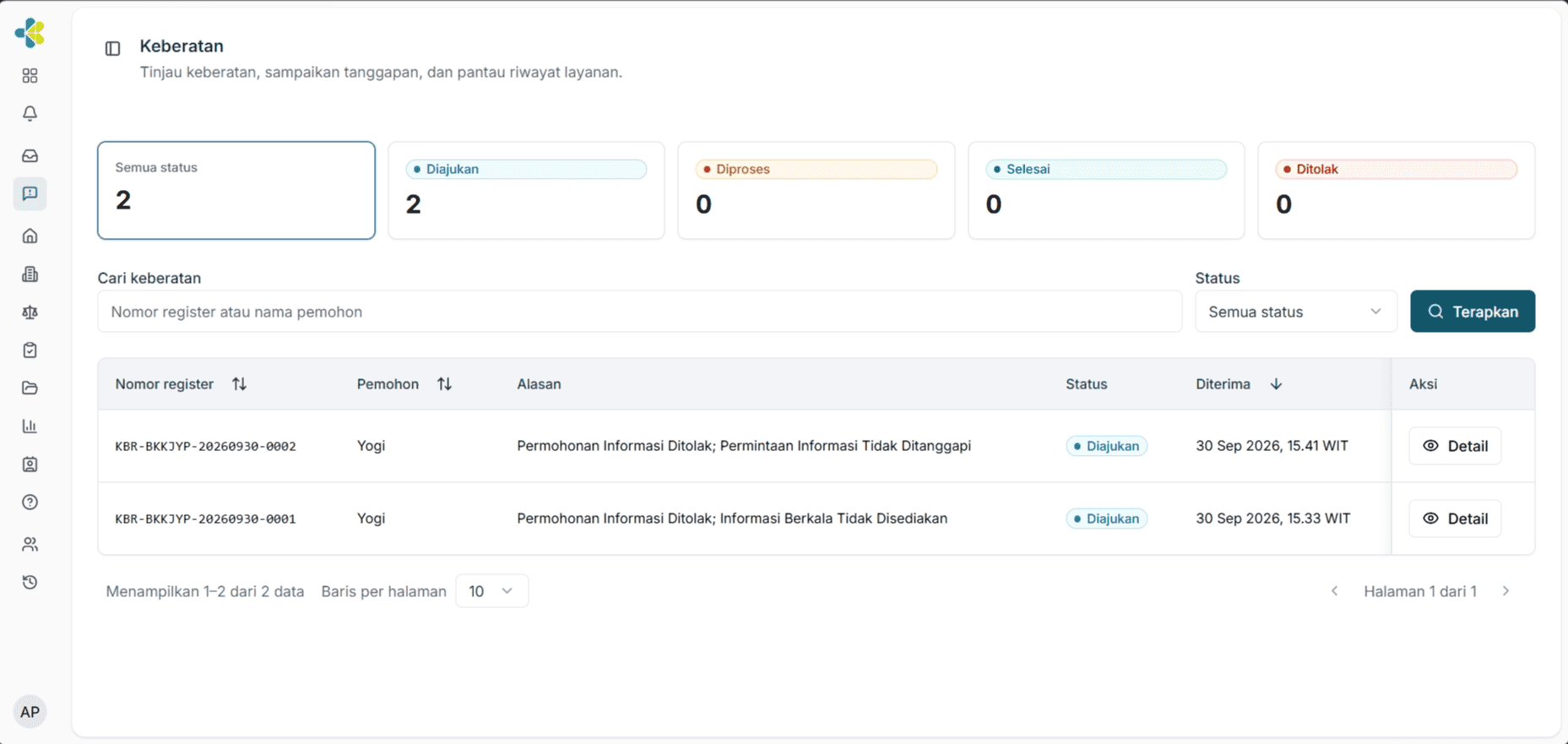Open the Semua status dropdown filter
The height and width of the screenshot is (744, 1568).
[1295, 312]
